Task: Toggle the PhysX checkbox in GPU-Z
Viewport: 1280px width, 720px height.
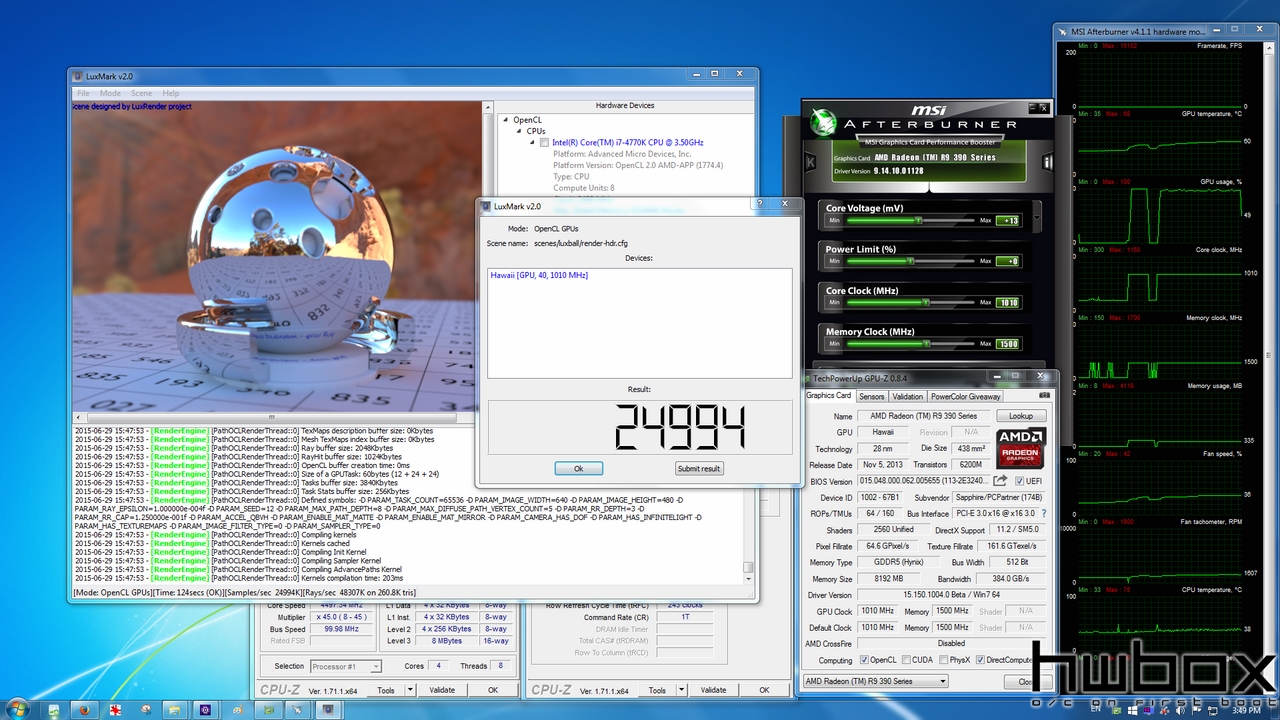Action: point(943,660)
